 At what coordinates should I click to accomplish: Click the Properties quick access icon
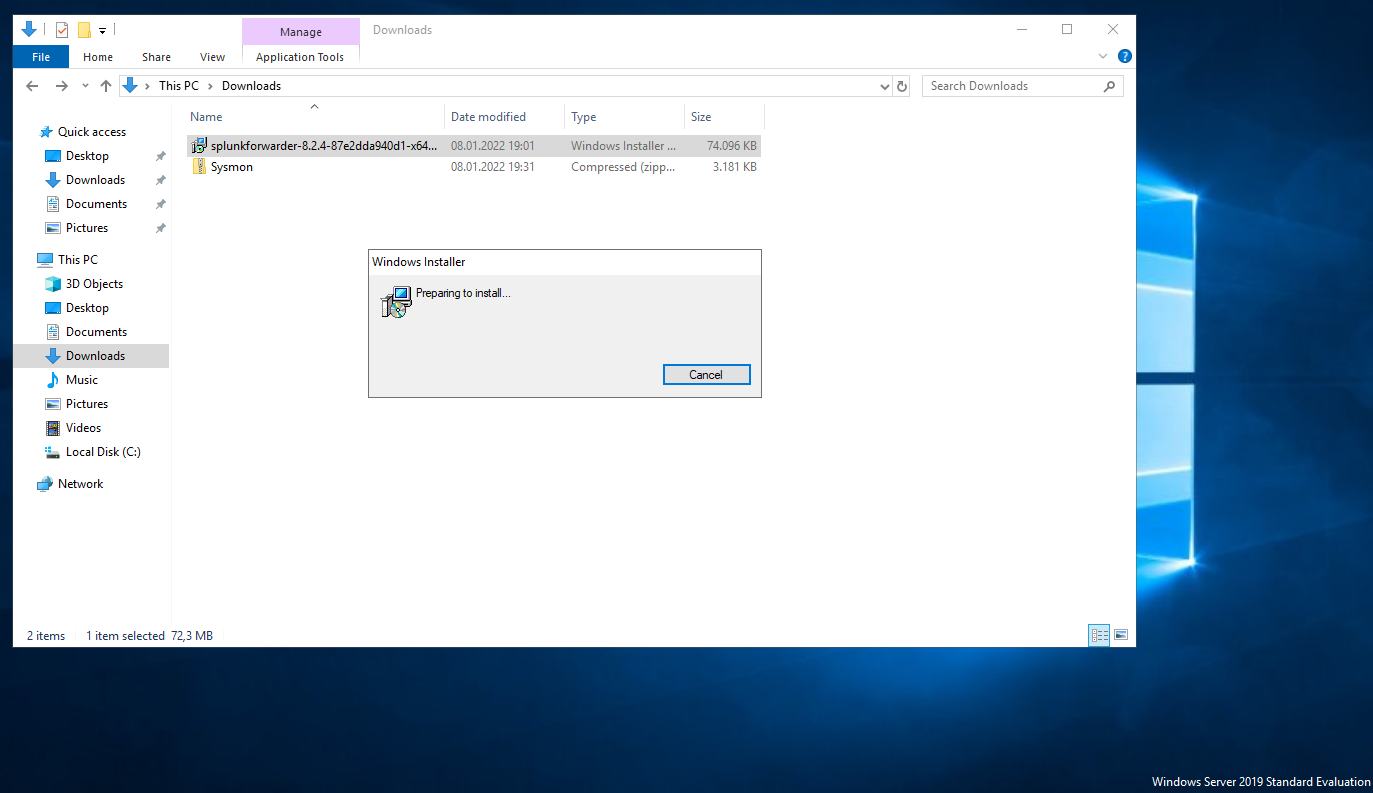click(62, 30)
